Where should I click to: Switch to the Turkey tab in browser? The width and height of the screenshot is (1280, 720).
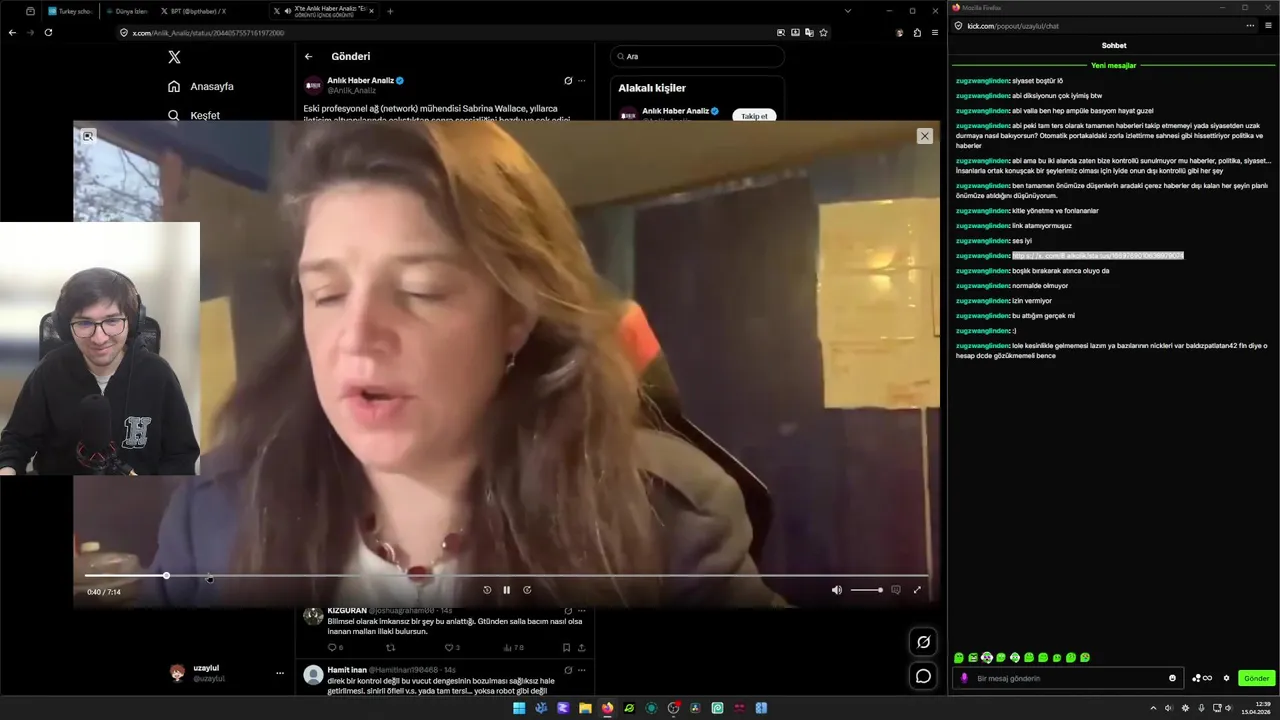[x=71, y=11]
